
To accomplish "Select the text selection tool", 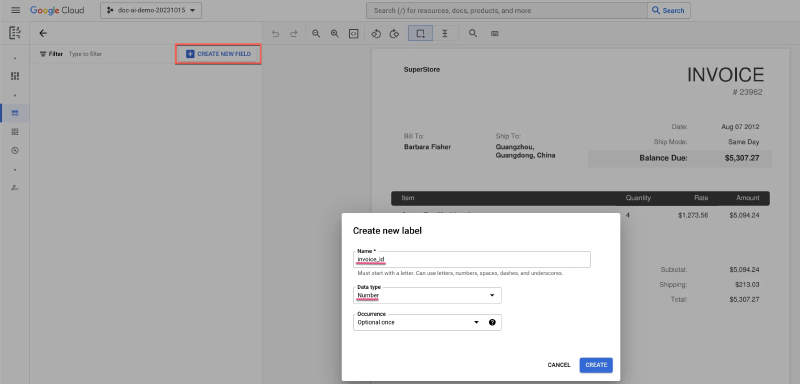I will (x=445, y=34).
